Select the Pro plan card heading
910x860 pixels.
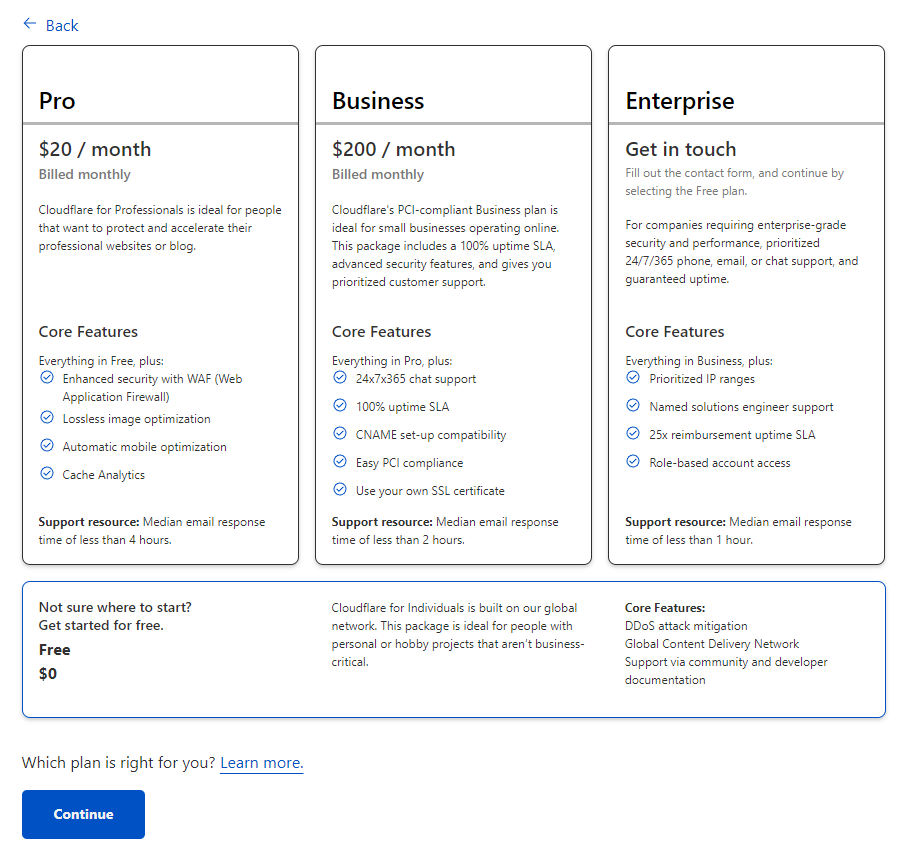57,101
